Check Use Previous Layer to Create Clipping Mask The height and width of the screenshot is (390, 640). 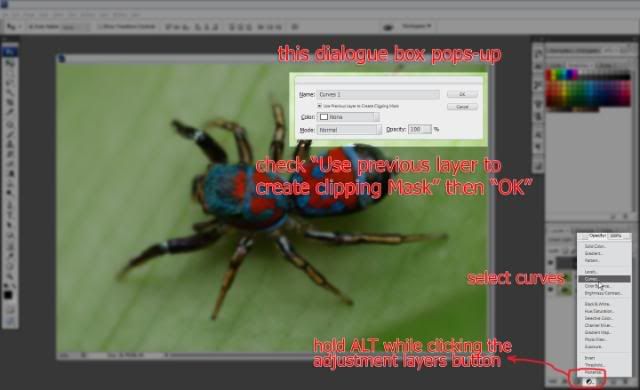click(320, 106)
